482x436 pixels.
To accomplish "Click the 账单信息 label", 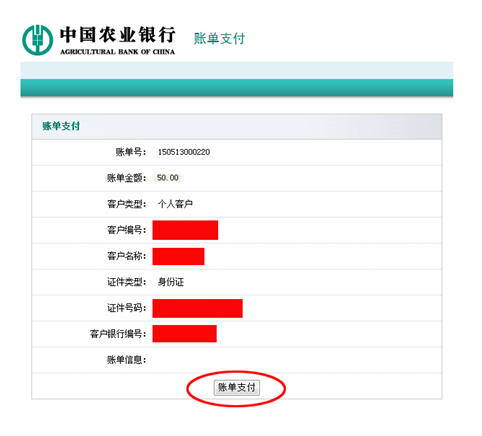I will (127, 360).
